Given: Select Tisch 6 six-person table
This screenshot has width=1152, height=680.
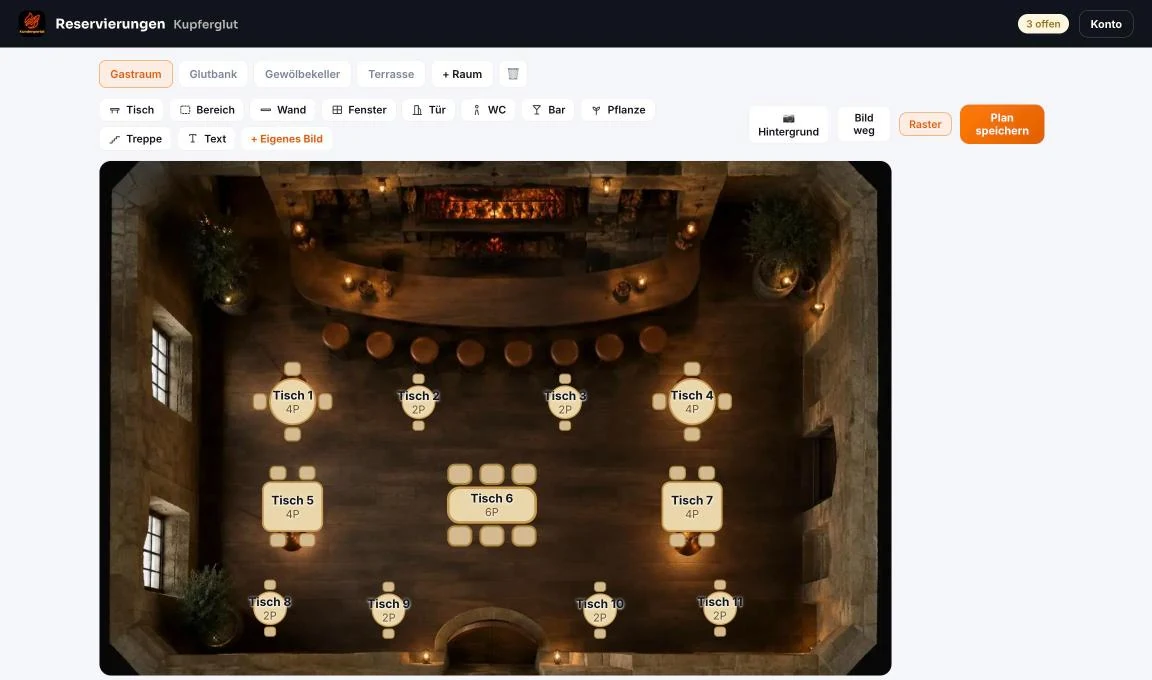Looking at the screenshot, I should tap(492, 504).
